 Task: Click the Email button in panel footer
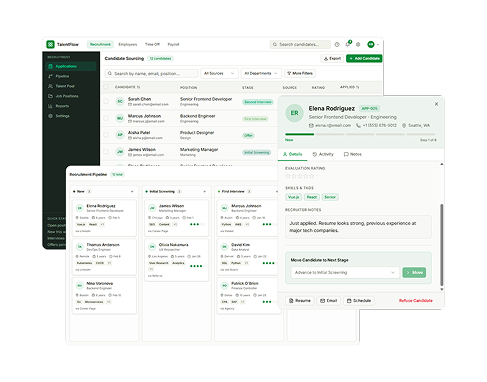[328, 301]
